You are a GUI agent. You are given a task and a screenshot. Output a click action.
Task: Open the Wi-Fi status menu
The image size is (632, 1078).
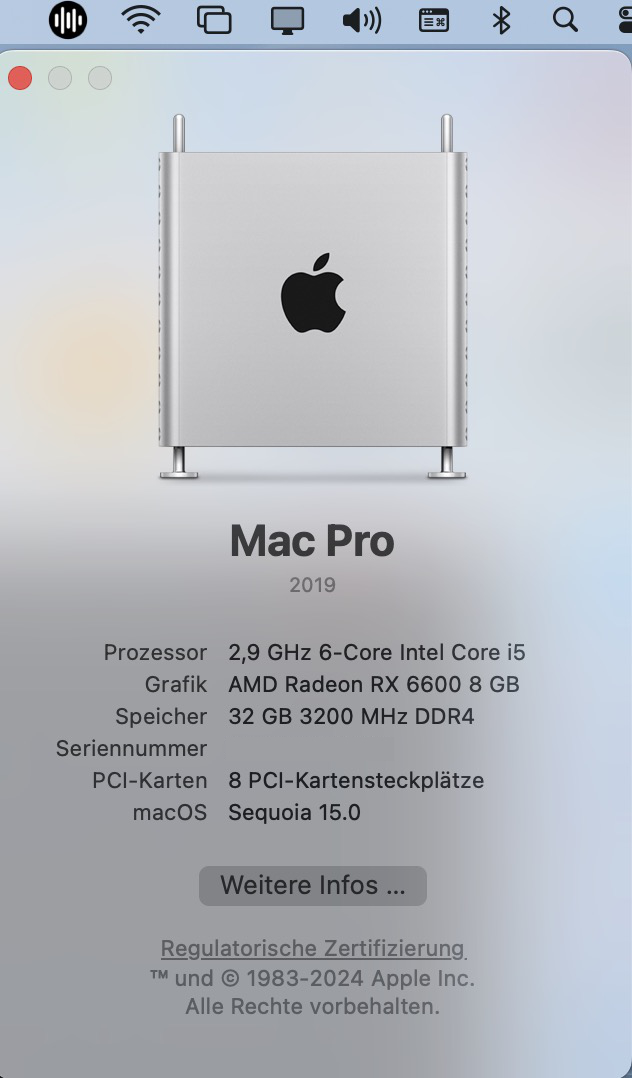pyautogui.click(x=141, y=20)
